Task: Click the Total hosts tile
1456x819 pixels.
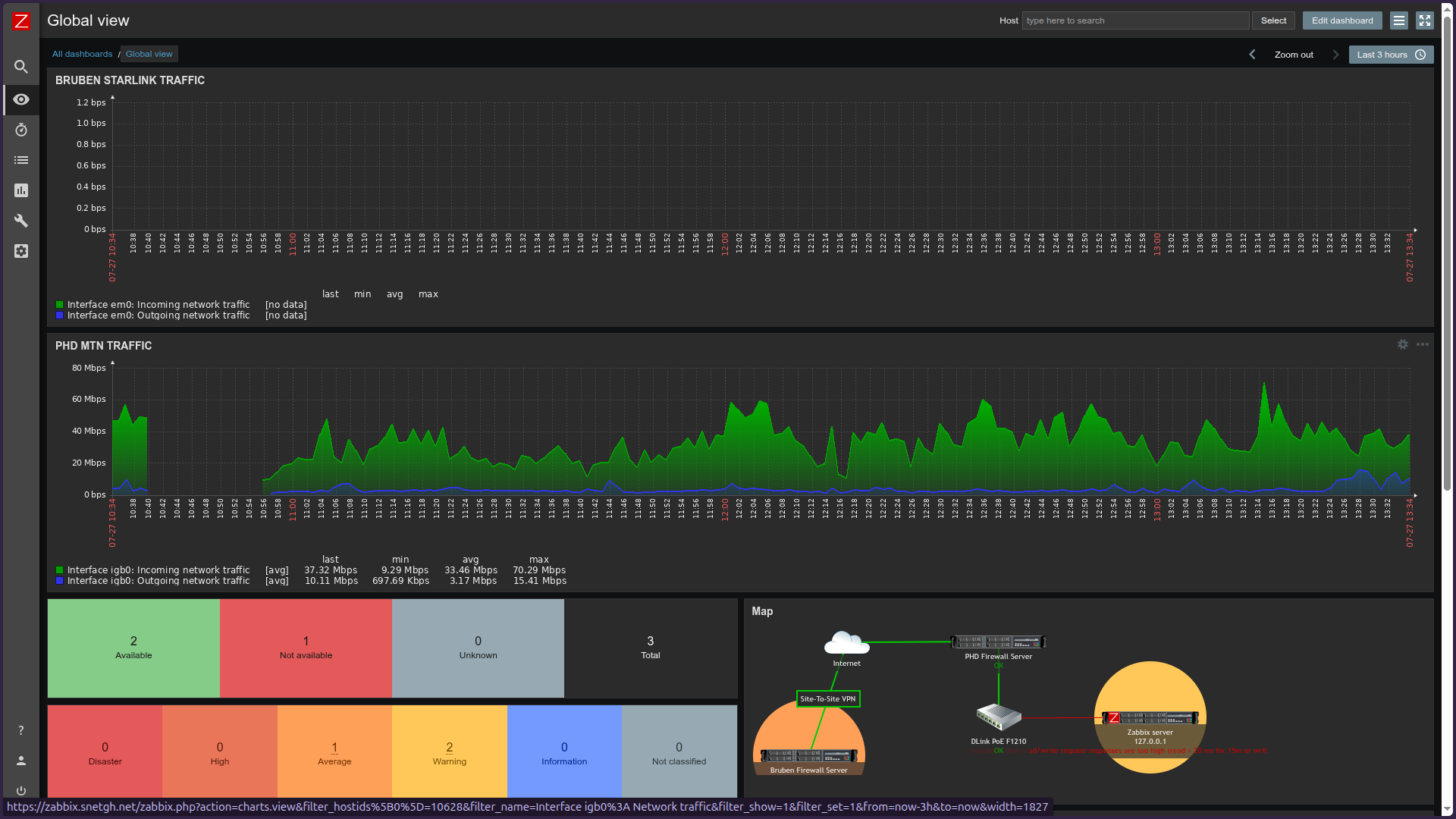Action: [x=650, y=648]
